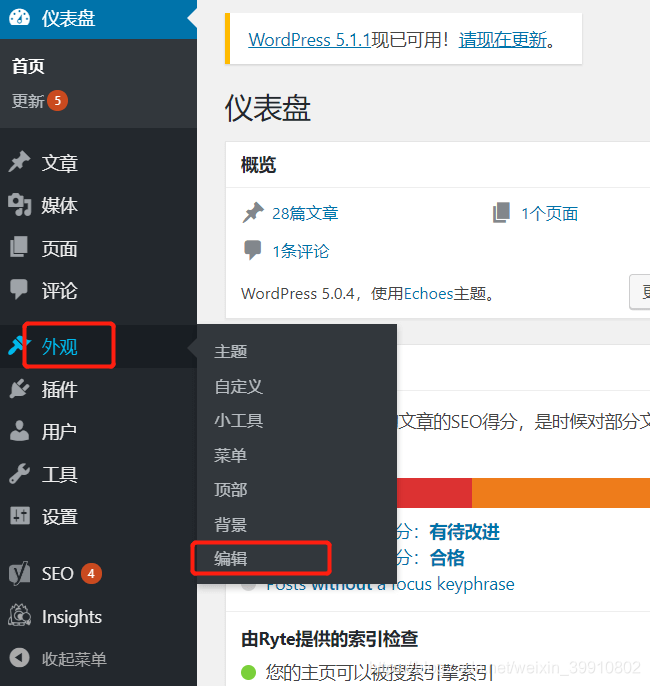The height and width of the screenshot is (686, 650).
Task: Click the wrench icon beside 工具
Action: (x=19, y=474)
